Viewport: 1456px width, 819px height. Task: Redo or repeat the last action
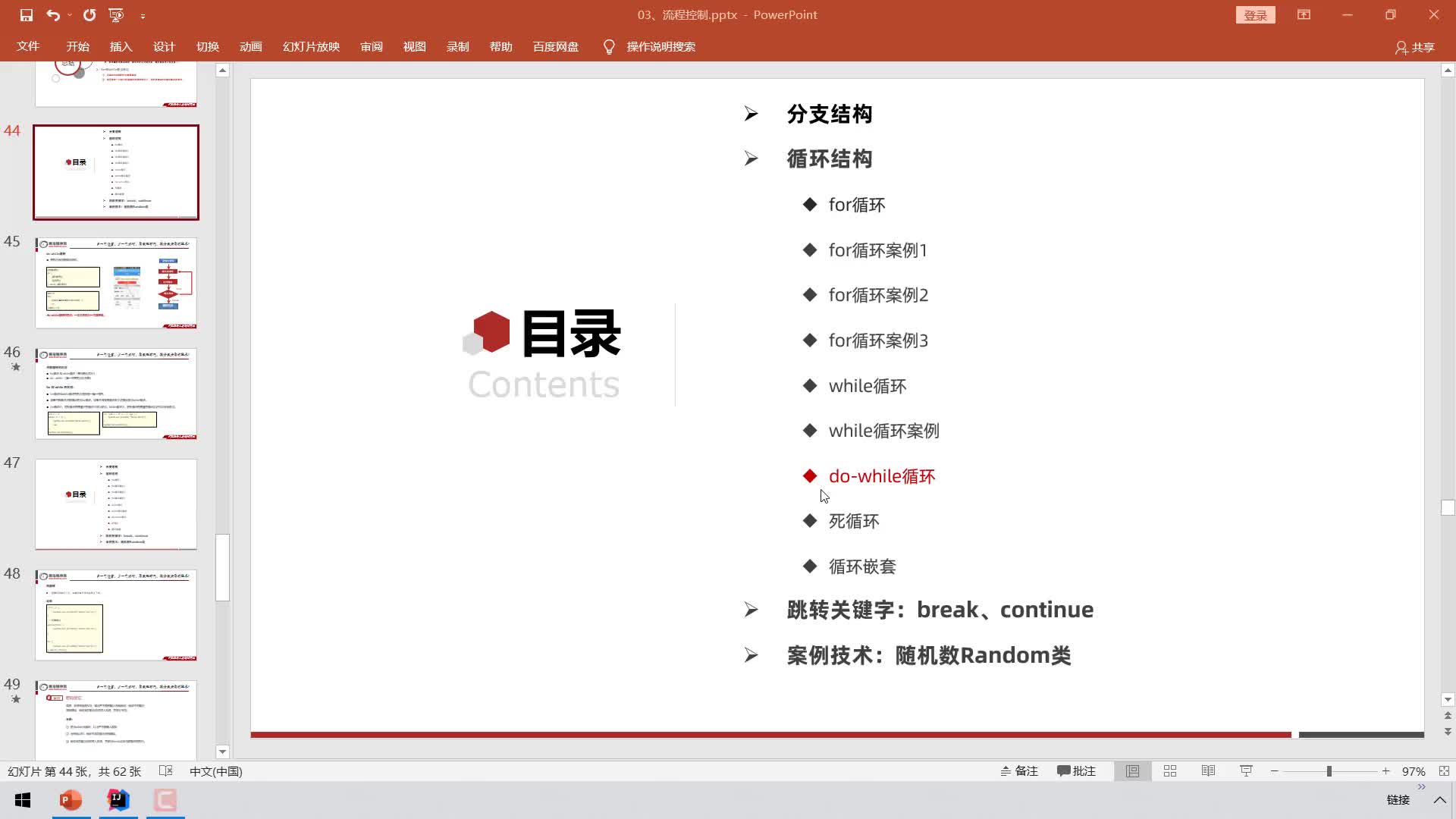(89, 15)
